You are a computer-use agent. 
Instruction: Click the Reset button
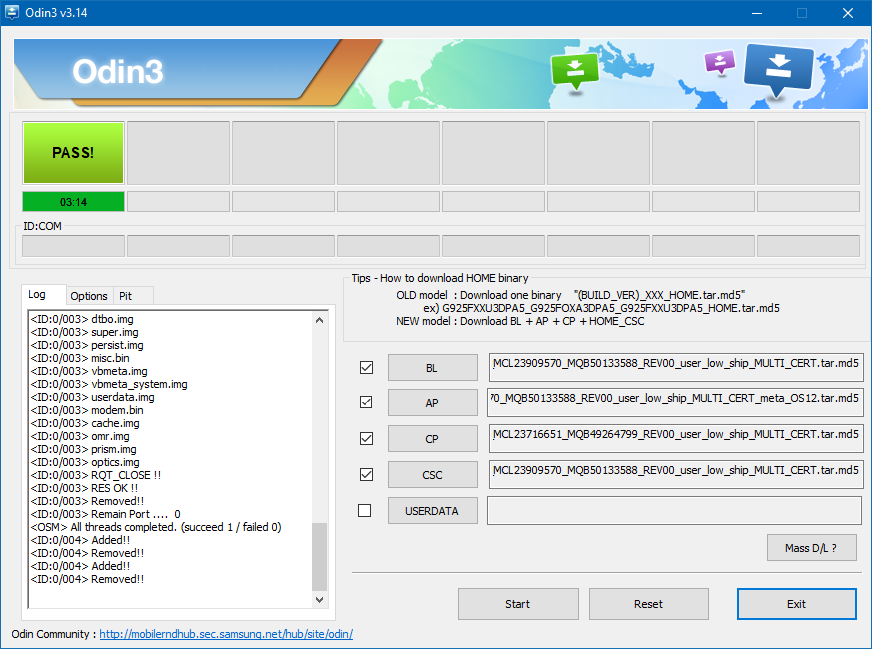click(x=648, y=604)
